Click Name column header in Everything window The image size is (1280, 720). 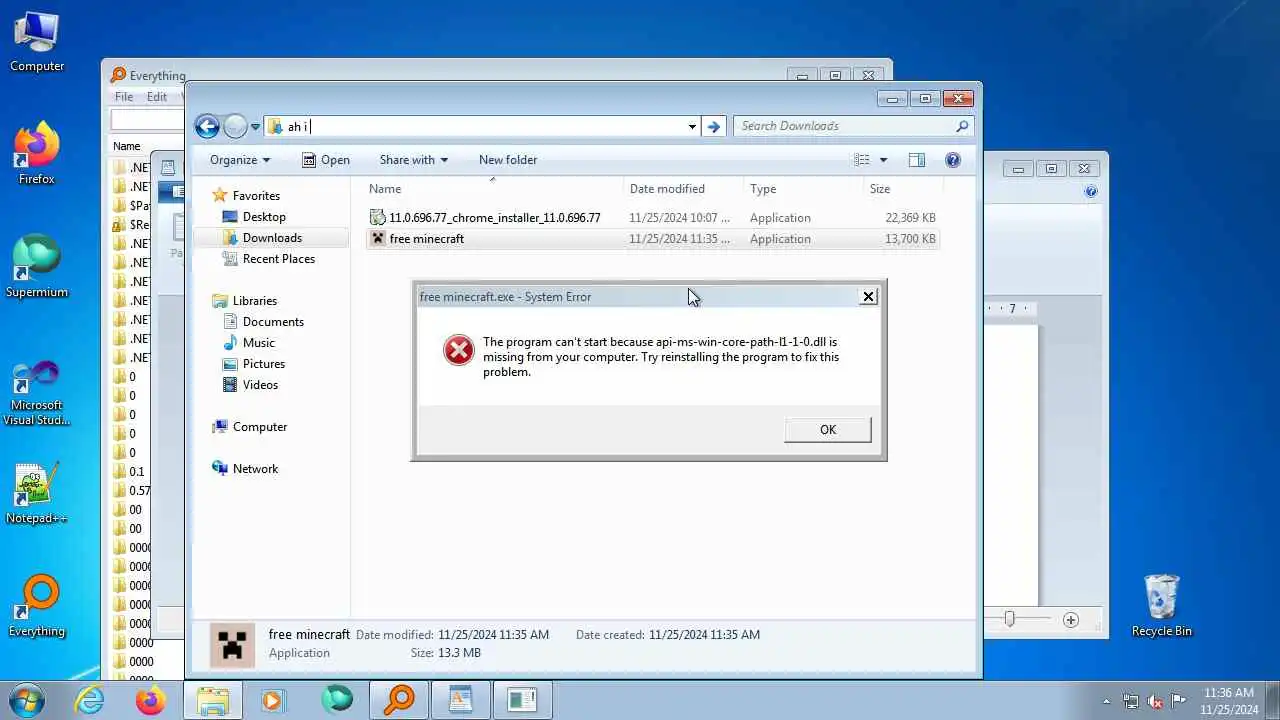tap(127, 146)
